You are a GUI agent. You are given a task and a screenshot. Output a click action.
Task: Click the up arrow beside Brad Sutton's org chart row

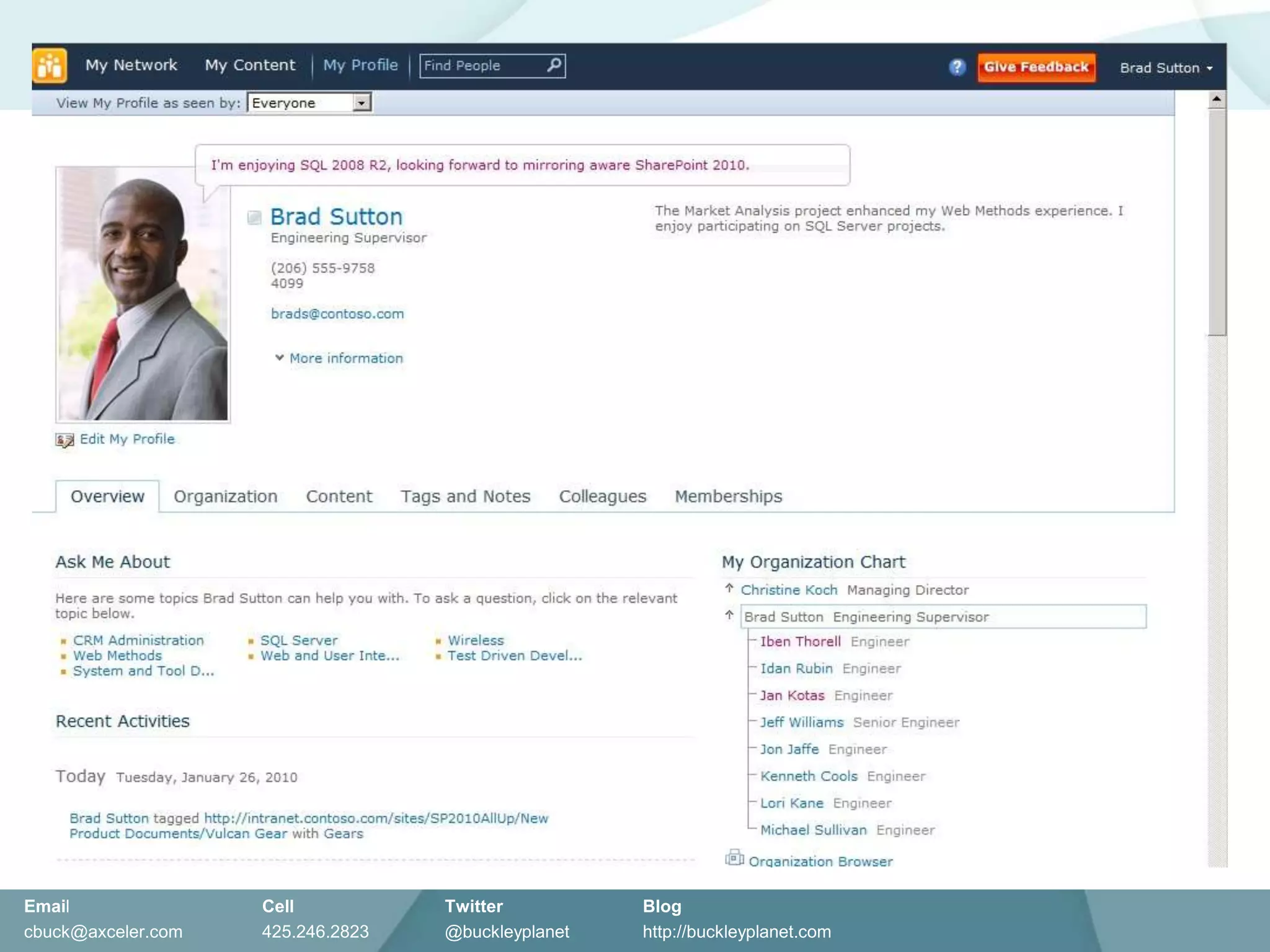coord(729,615)
